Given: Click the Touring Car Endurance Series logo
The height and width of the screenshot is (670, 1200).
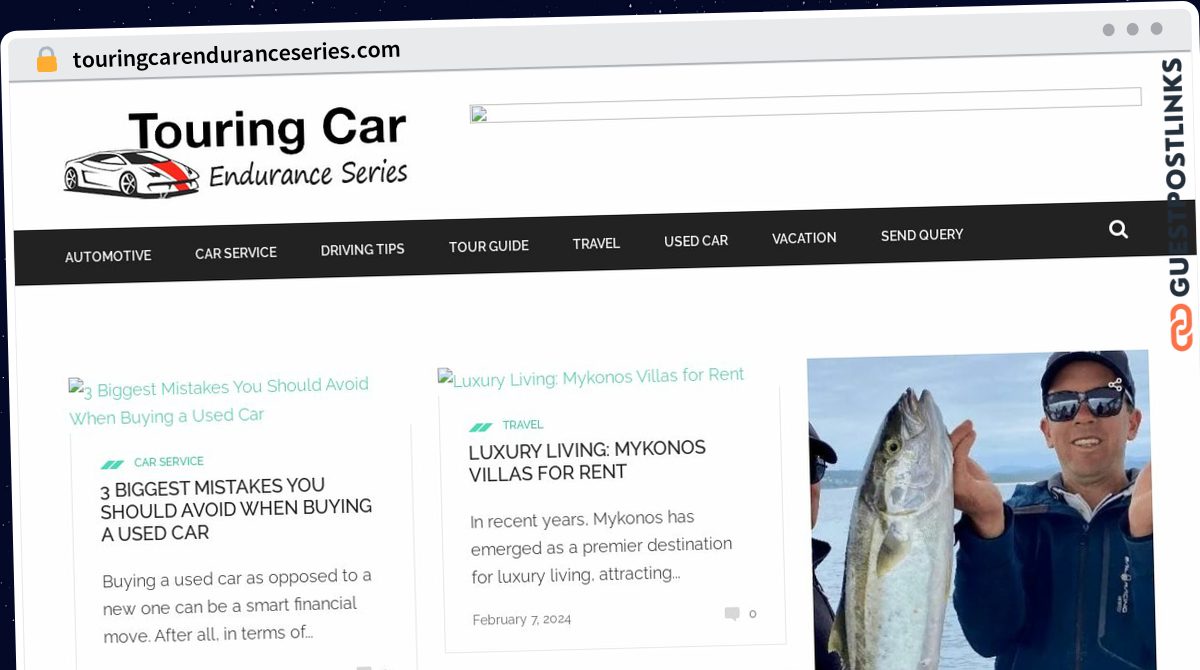Looking at the screenshot, I should pyautogui.click(x=237, y=152).
